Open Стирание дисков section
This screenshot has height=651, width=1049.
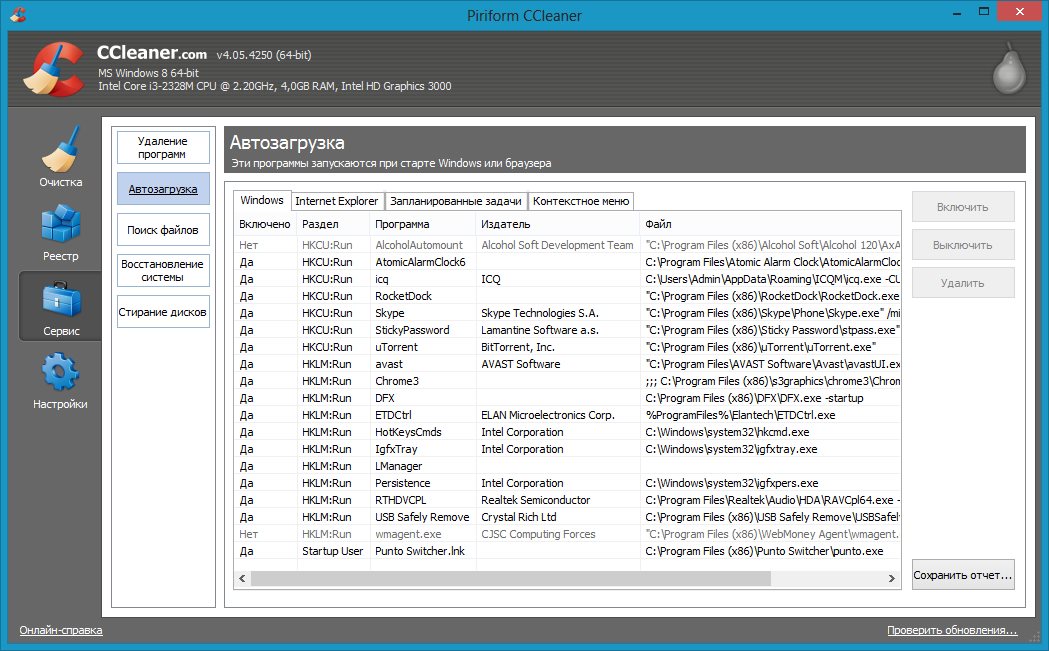coord(162,312)
